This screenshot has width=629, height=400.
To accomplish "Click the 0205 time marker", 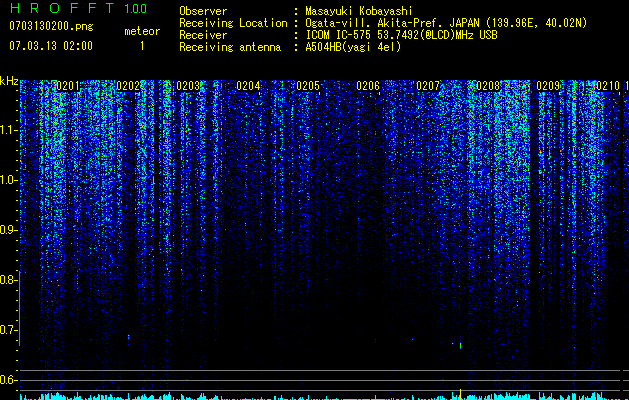I will pos(308,86).
